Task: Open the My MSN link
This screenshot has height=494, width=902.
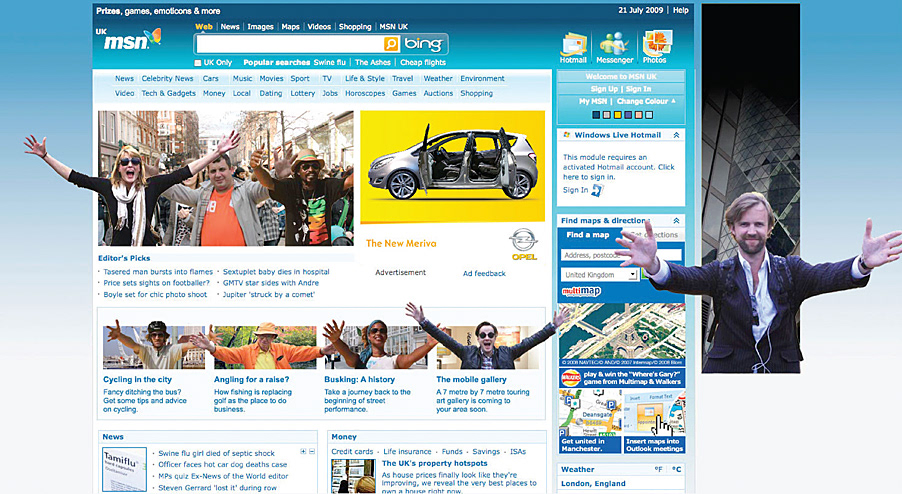Action: coord(593,101)
